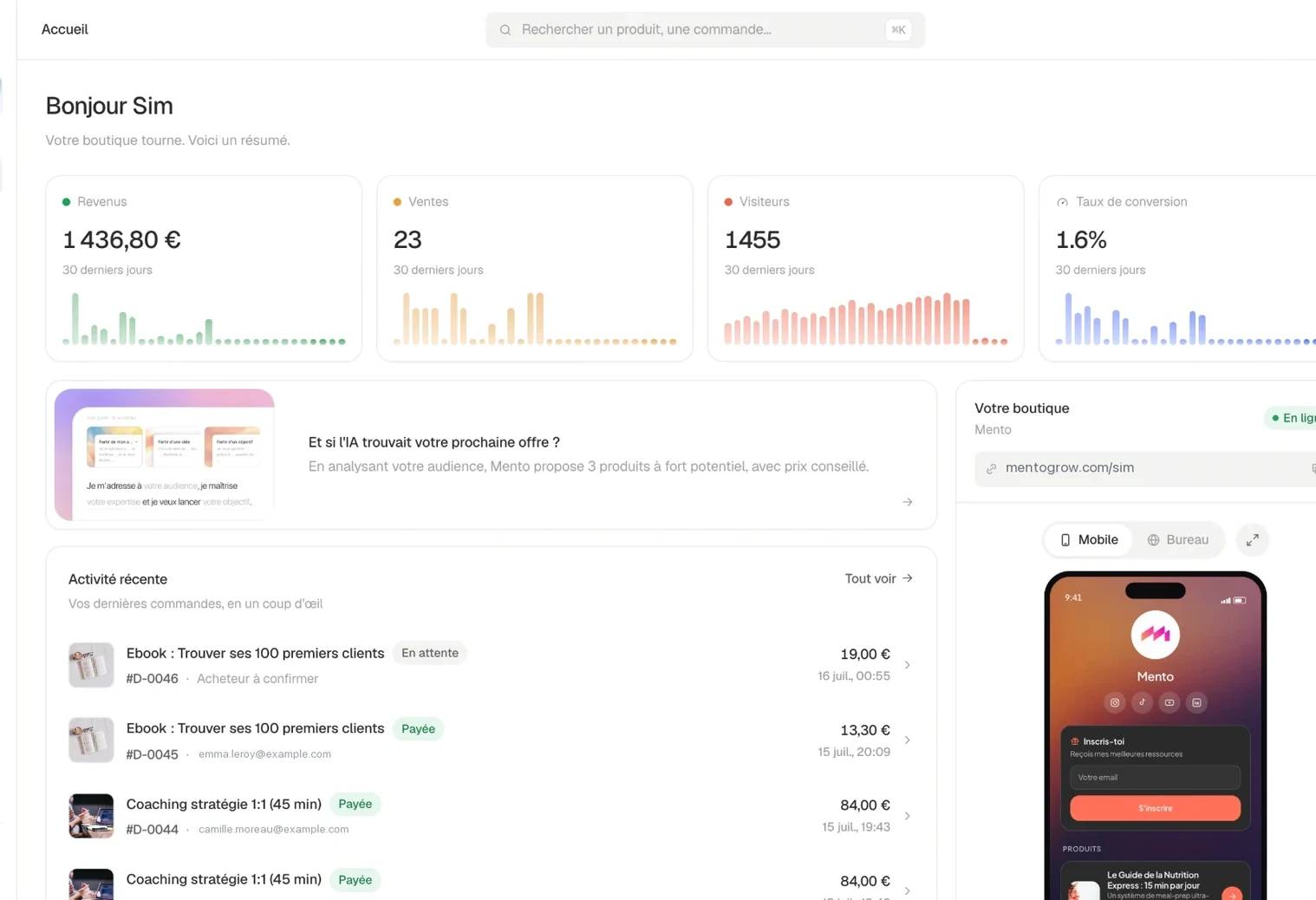1316x900 pixels.
Task: Click emma.leroy@example.com email
Action: point(264,754)
